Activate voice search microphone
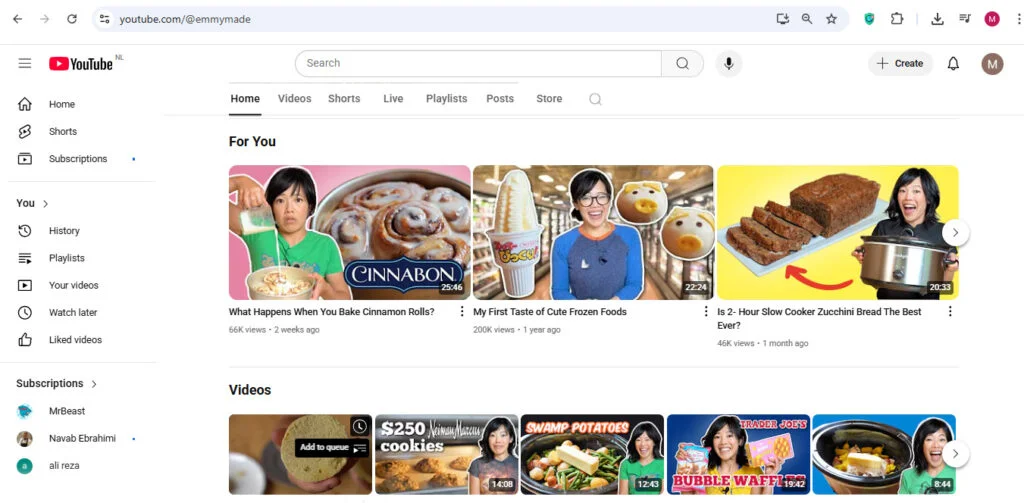The height and width of the screenshot is (503, 1024). [x=728, y=63]
